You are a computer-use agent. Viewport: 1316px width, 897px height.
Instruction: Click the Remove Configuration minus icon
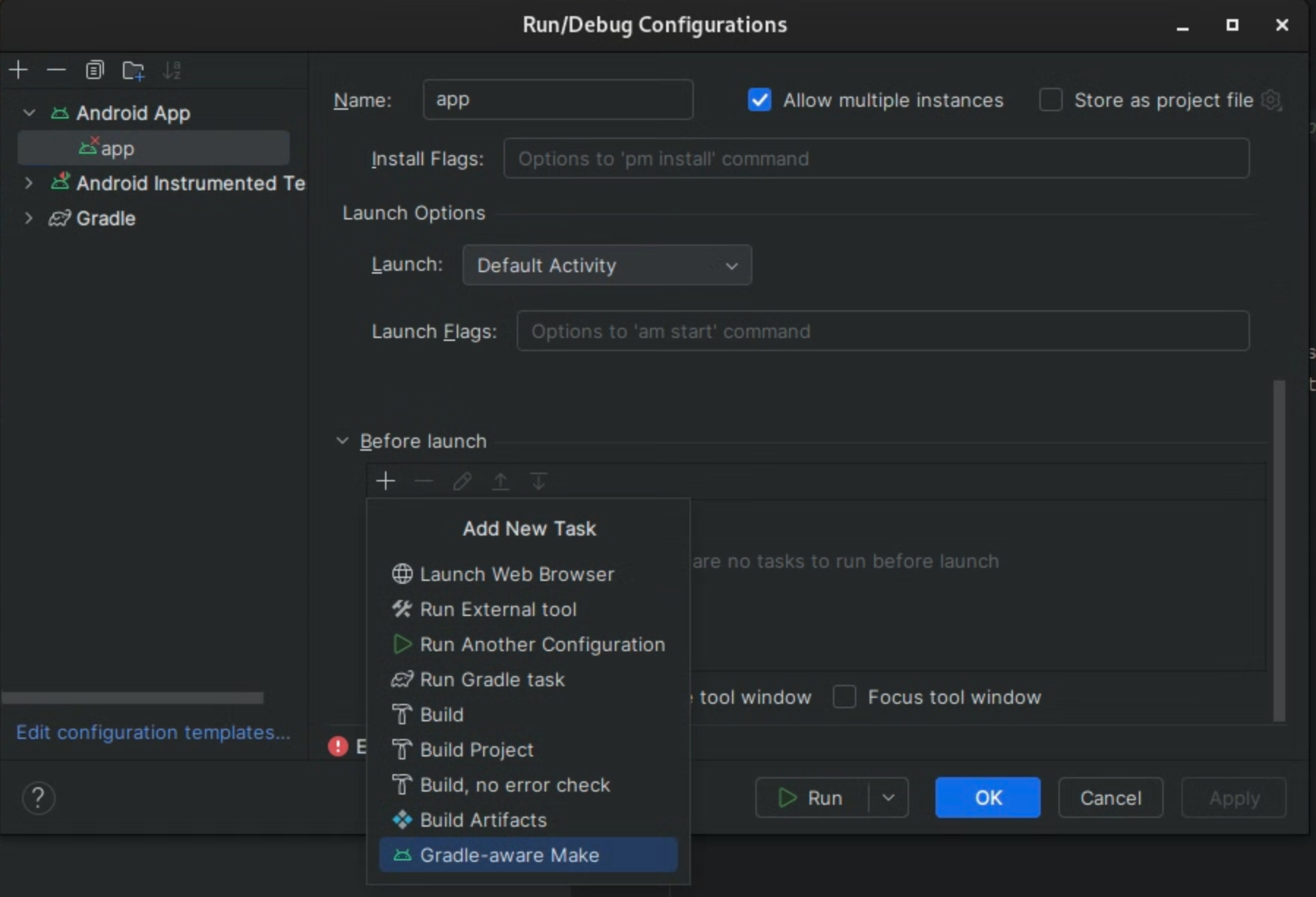(56, 70)
